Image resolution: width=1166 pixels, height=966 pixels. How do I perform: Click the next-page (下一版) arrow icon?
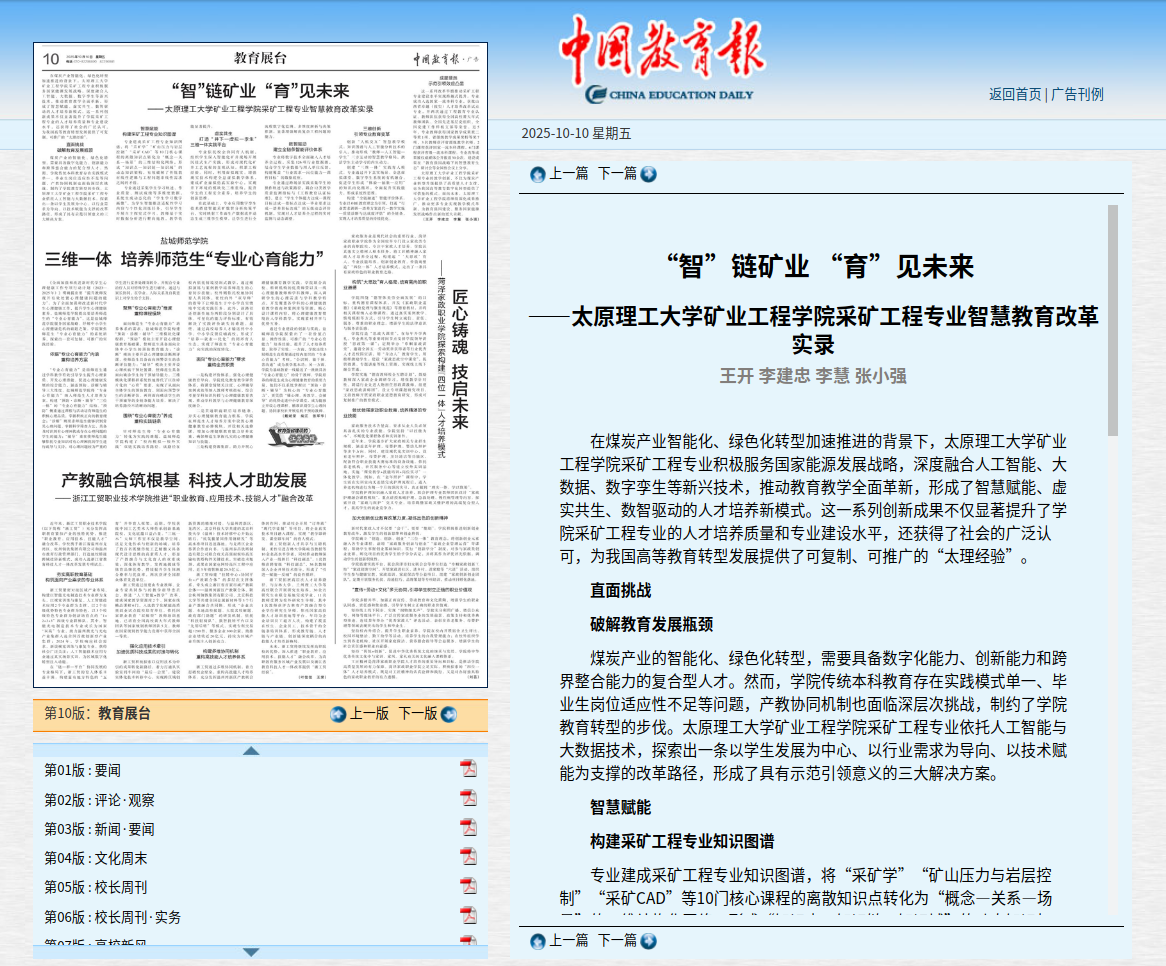[447, 714]
